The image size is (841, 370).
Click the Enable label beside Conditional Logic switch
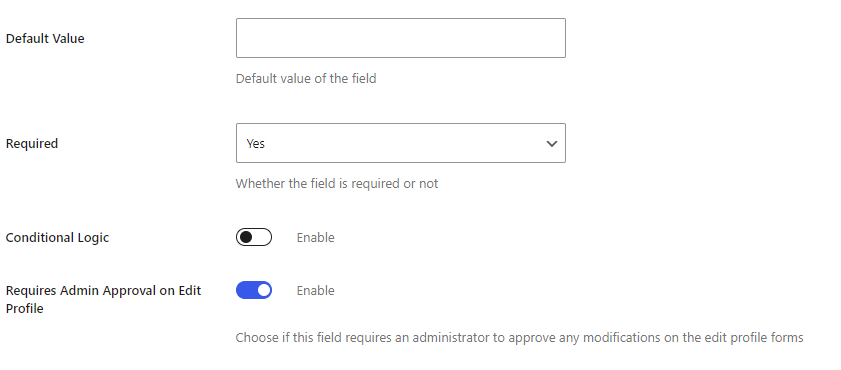(315, 238)
